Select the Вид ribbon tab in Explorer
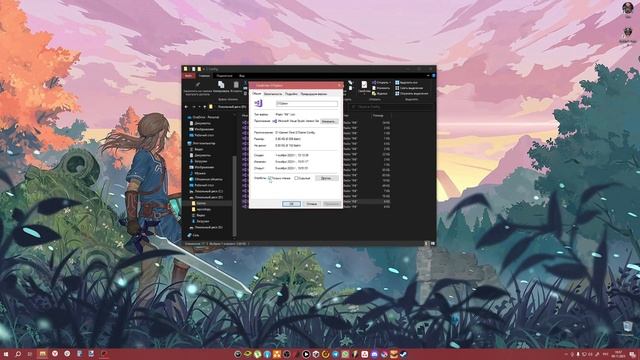The height and width of the screenshot is (360, 640). 242,76
